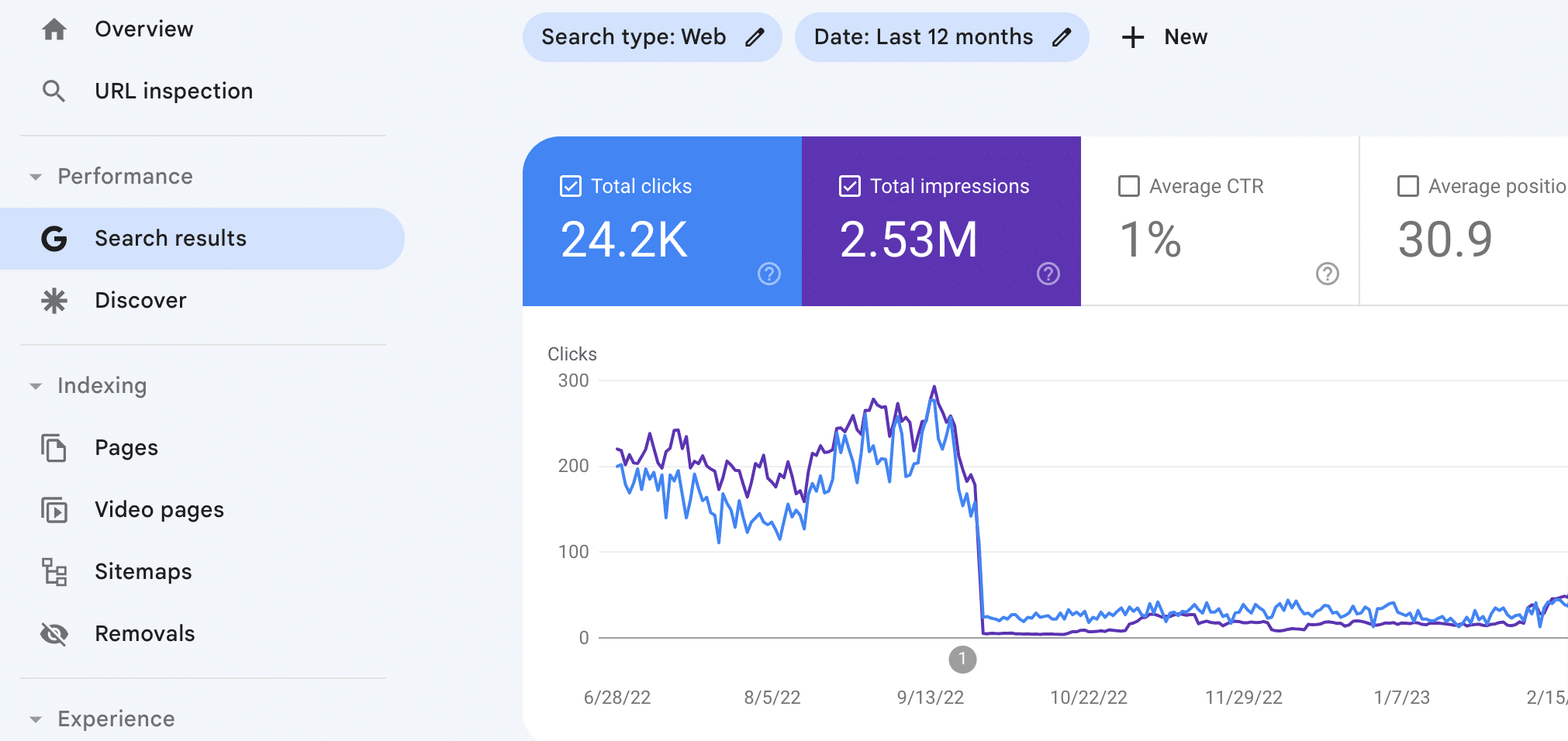Screen dimensions: 1568x741
Task: Click the Performance section heading
Action: pos(125,177)
